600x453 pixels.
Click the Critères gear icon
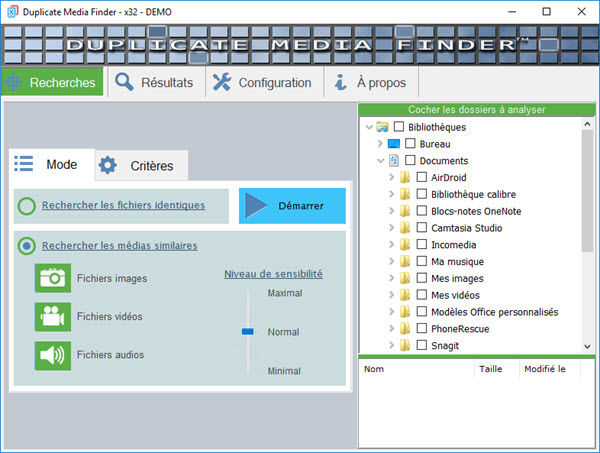tap(108, 165)
